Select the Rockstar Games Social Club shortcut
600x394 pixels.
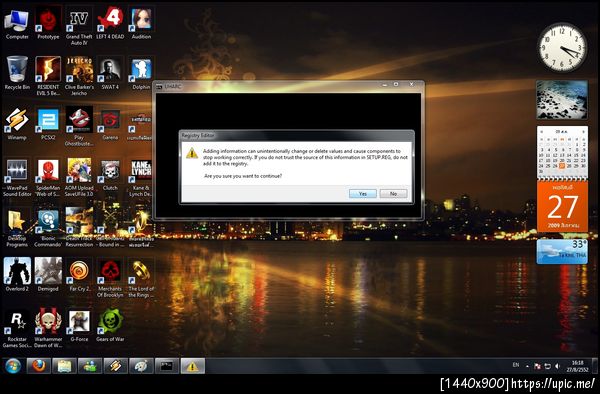click(17, 328)
